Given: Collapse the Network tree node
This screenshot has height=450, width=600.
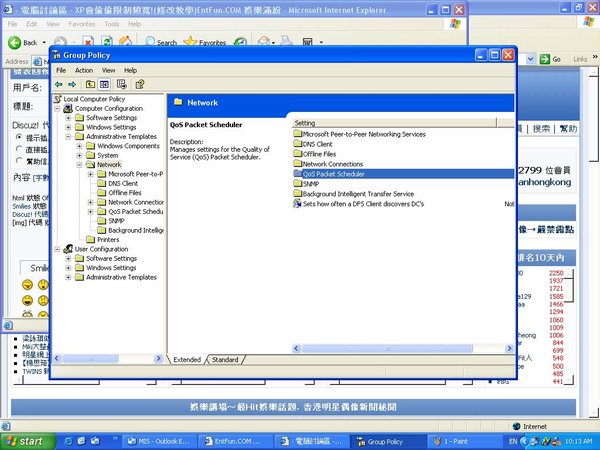Looking at the screenshot, I should 79,165.
